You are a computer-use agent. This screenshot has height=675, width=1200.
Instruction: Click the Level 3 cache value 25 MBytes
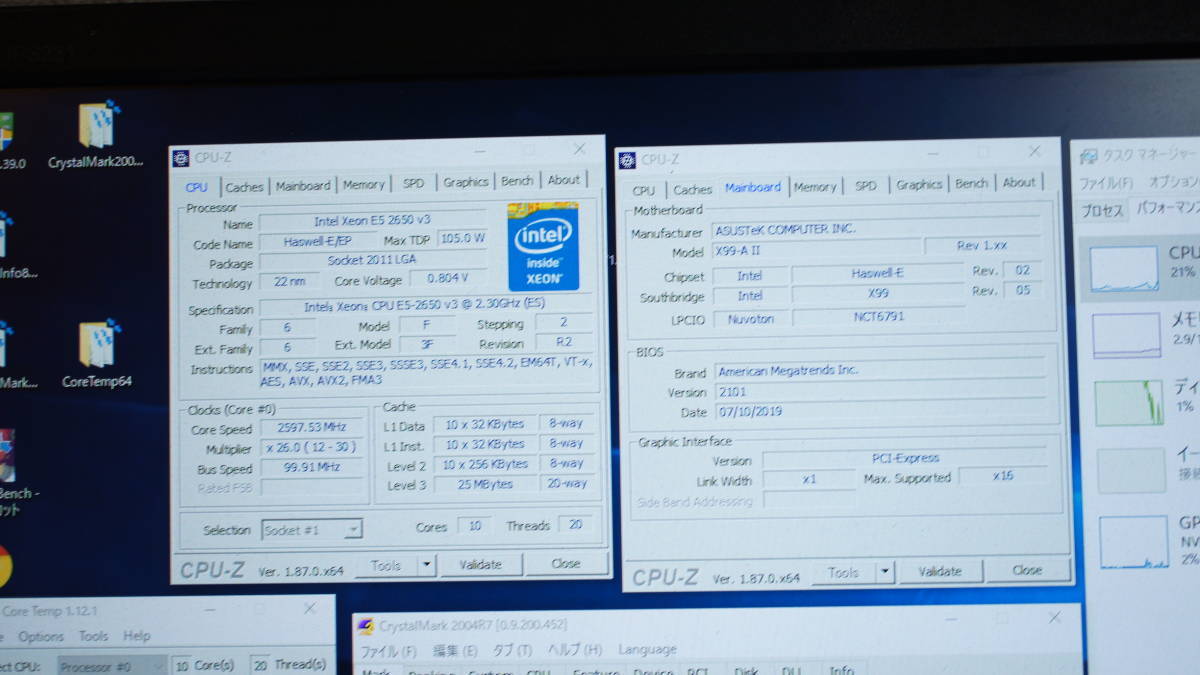(486, 484)
